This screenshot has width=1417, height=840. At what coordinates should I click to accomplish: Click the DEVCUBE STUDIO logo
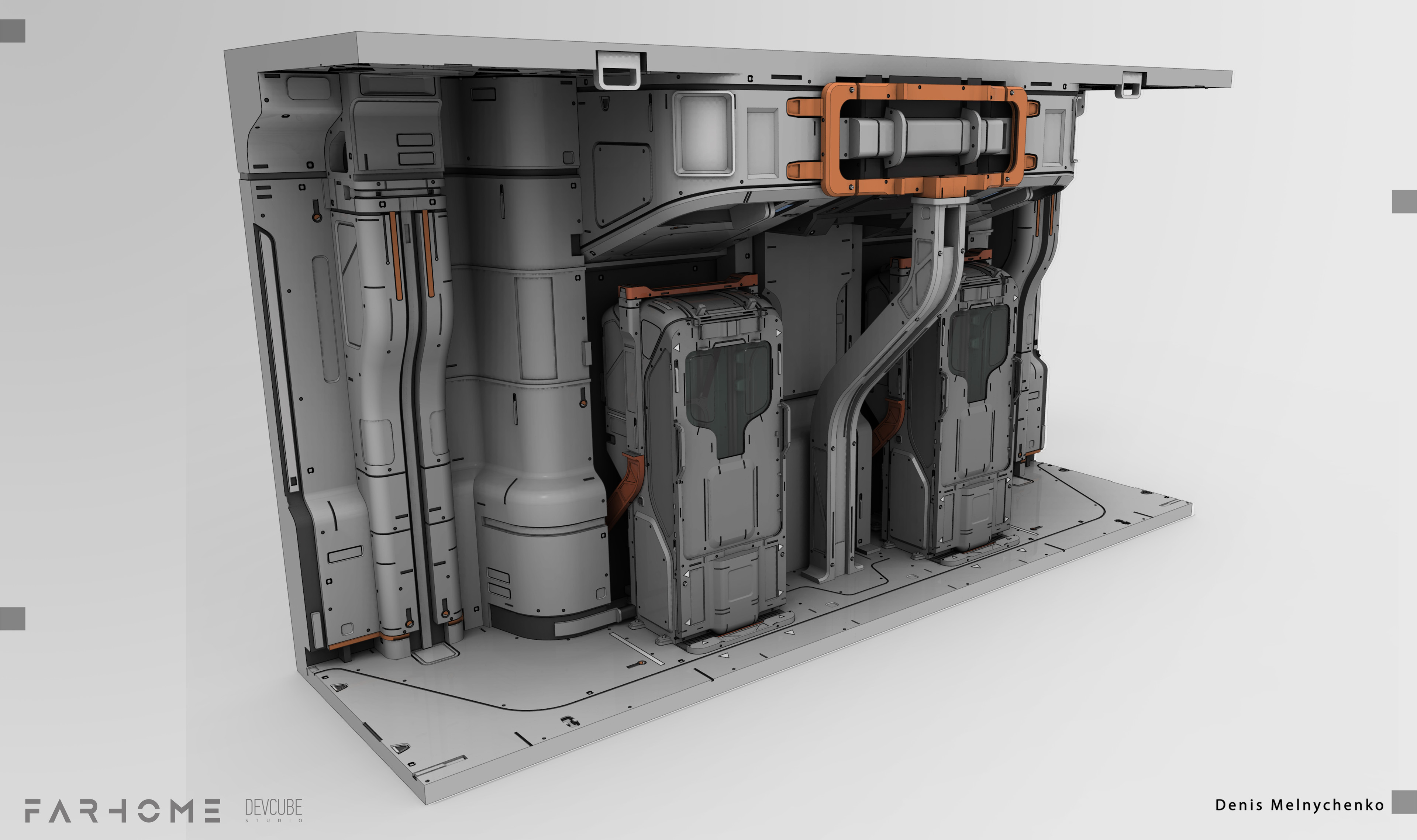(x=273, y=810)
